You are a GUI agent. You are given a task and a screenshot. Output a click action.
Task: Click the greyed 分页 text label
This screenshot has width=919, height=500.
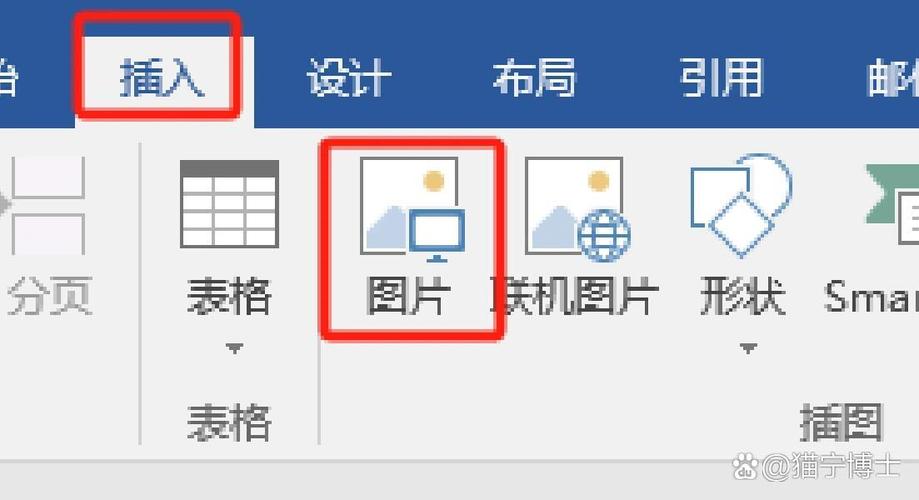pyautogui.click(x=50, y=296)
